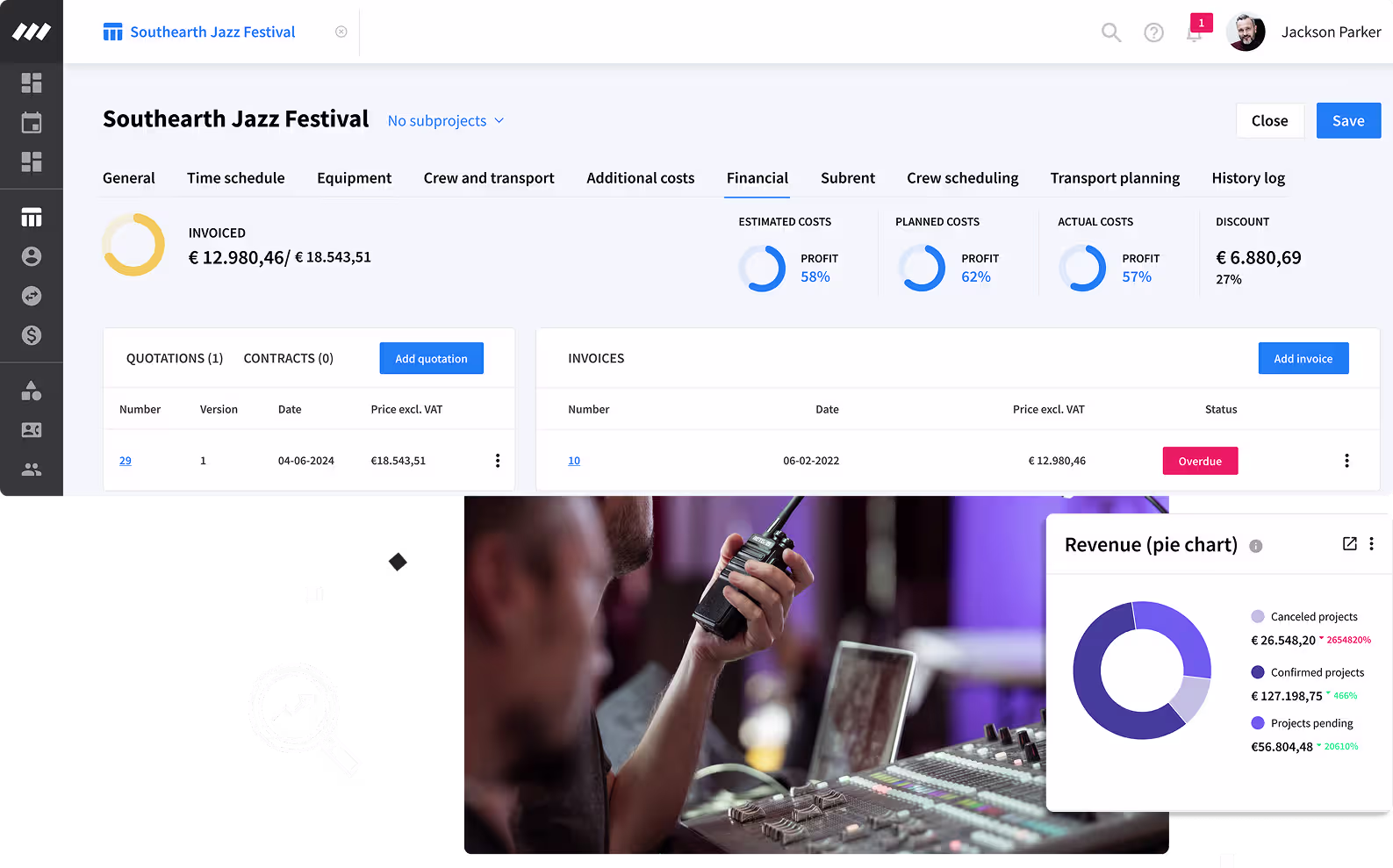Open Revenue pie chart options menu
This screenshot has width=1393, height=868.
[x=1372, y=544]
